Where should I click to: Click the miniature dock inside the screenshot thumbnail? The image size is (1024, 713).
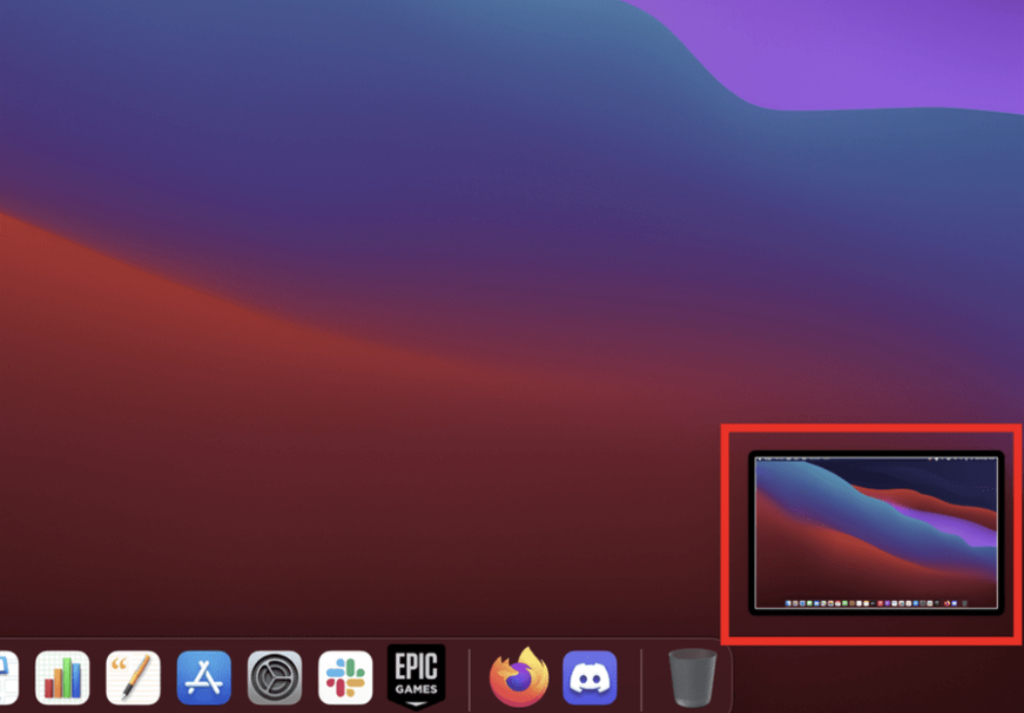876,604
